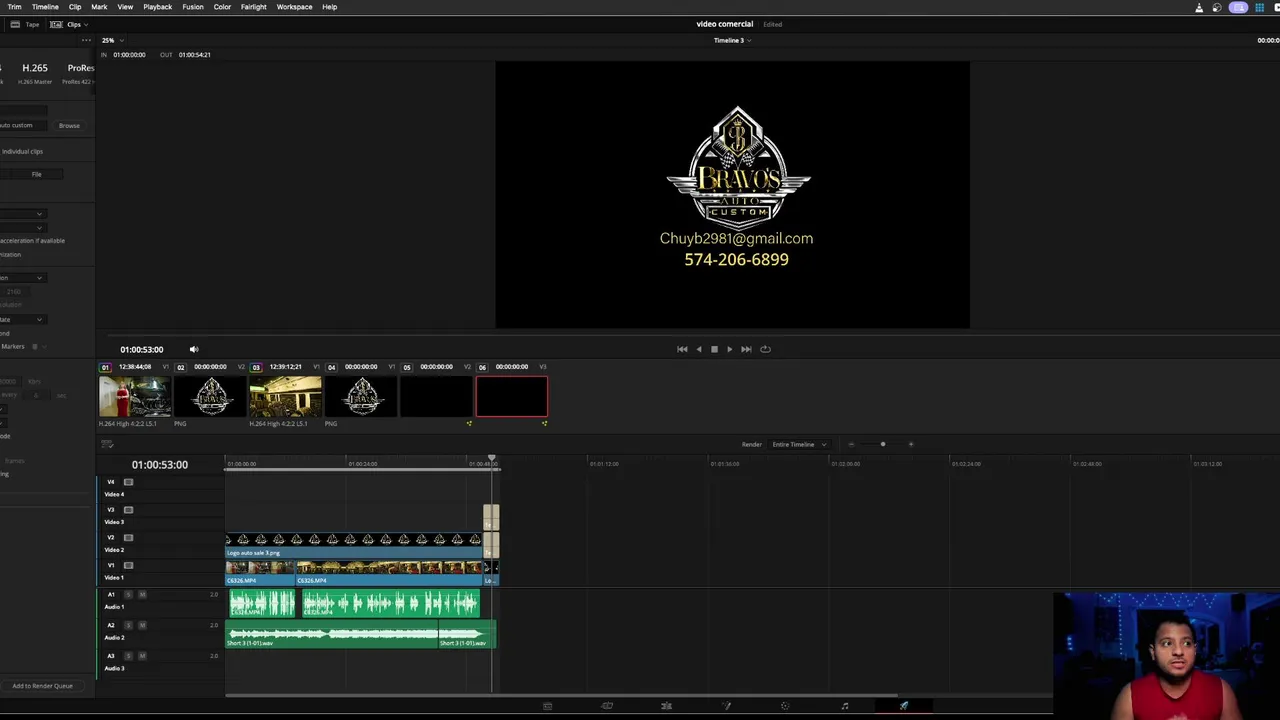Image resolution: width=1280 pixels, height=720 pixels.
Task: Open the Edit page icon
Action: [666, 706]
